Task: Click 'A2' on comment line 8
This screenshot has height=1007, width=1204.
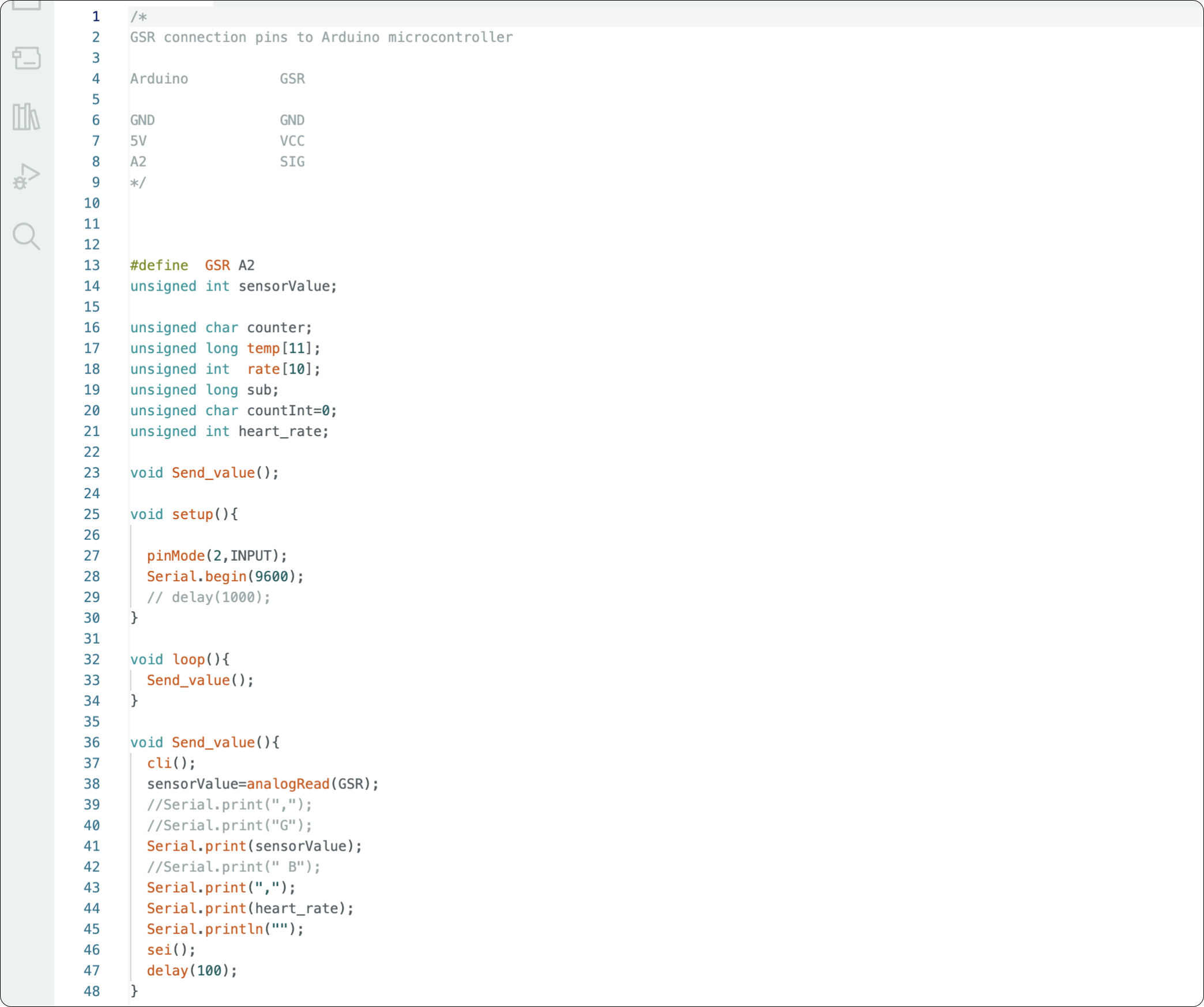Action: (x=138, y=162)
